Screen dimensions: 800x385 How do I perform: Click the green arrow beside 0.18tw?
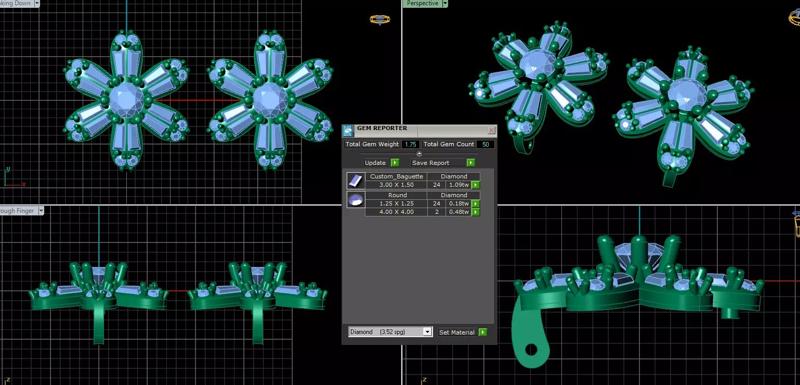[x=476, y=203]
